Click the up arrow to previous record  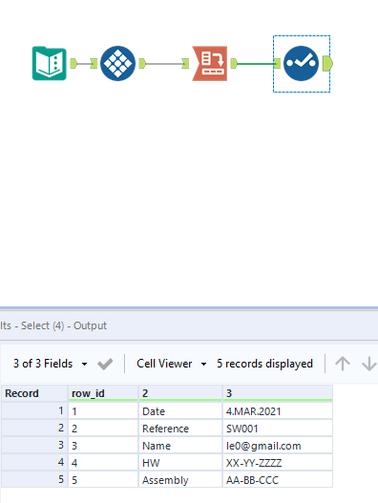click(x=343, y=364)
